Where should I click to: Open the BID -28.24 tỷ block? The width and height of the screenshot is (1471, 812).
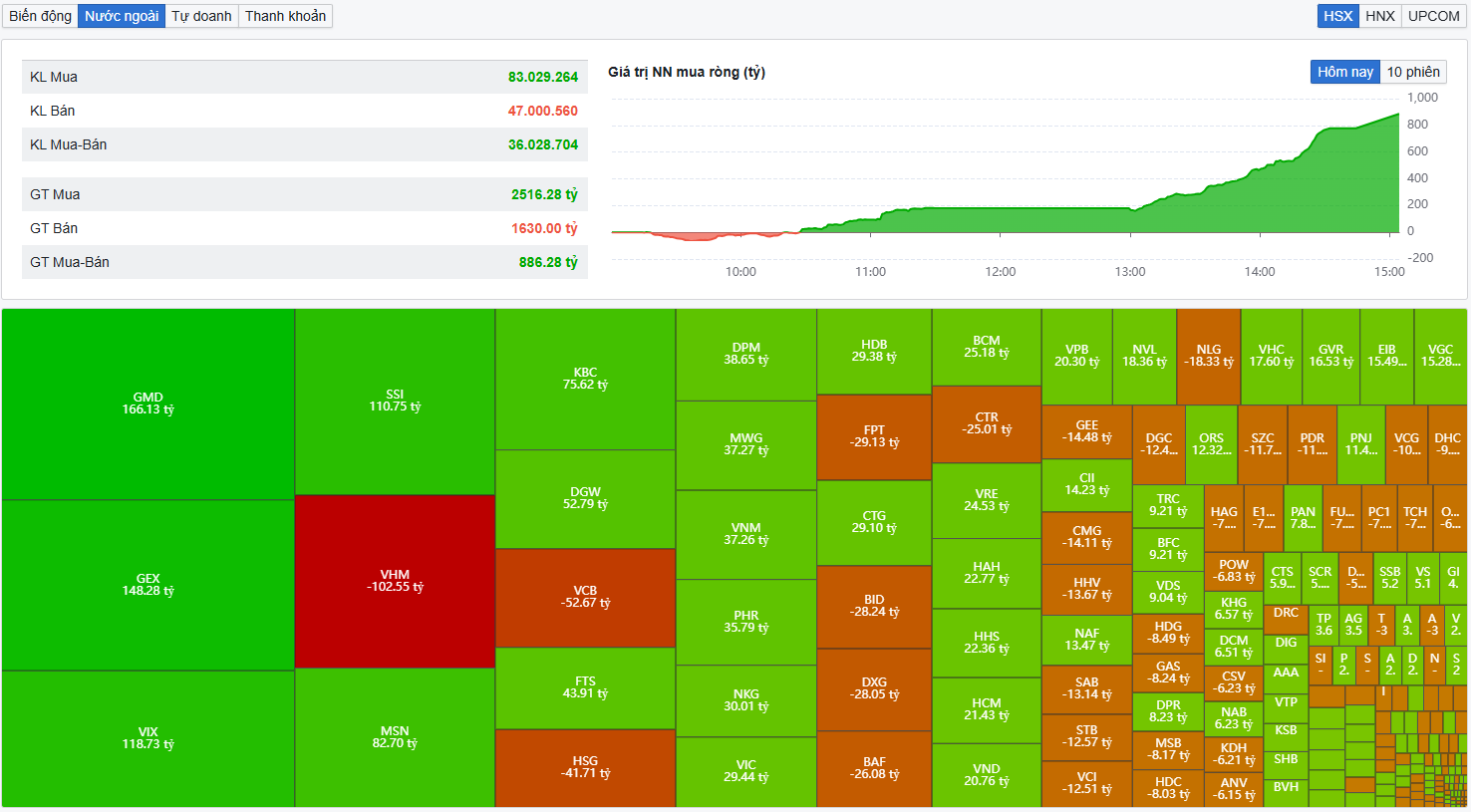874,606
